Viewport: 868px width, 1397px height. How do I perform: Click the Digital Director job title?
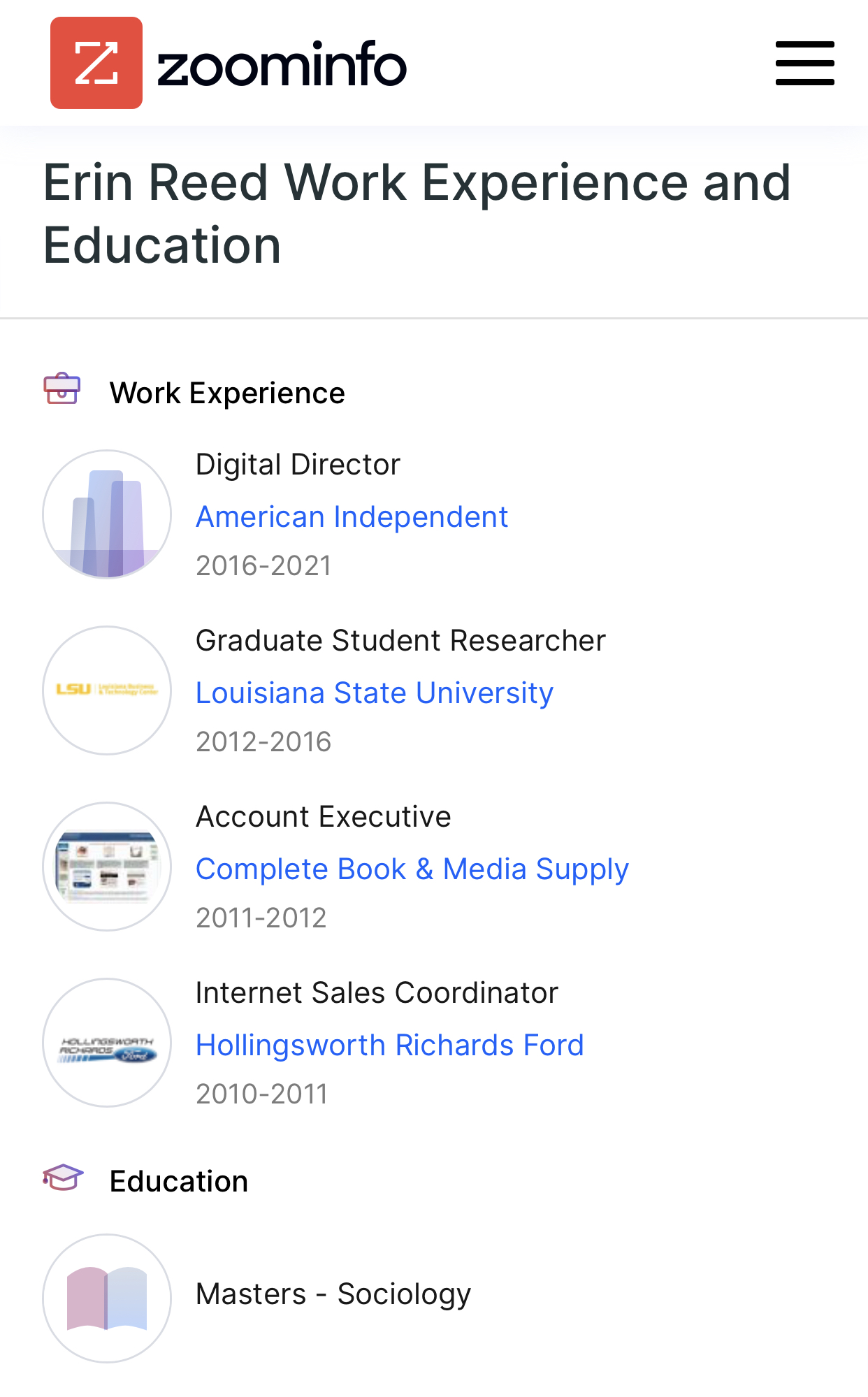click(298, 465)
